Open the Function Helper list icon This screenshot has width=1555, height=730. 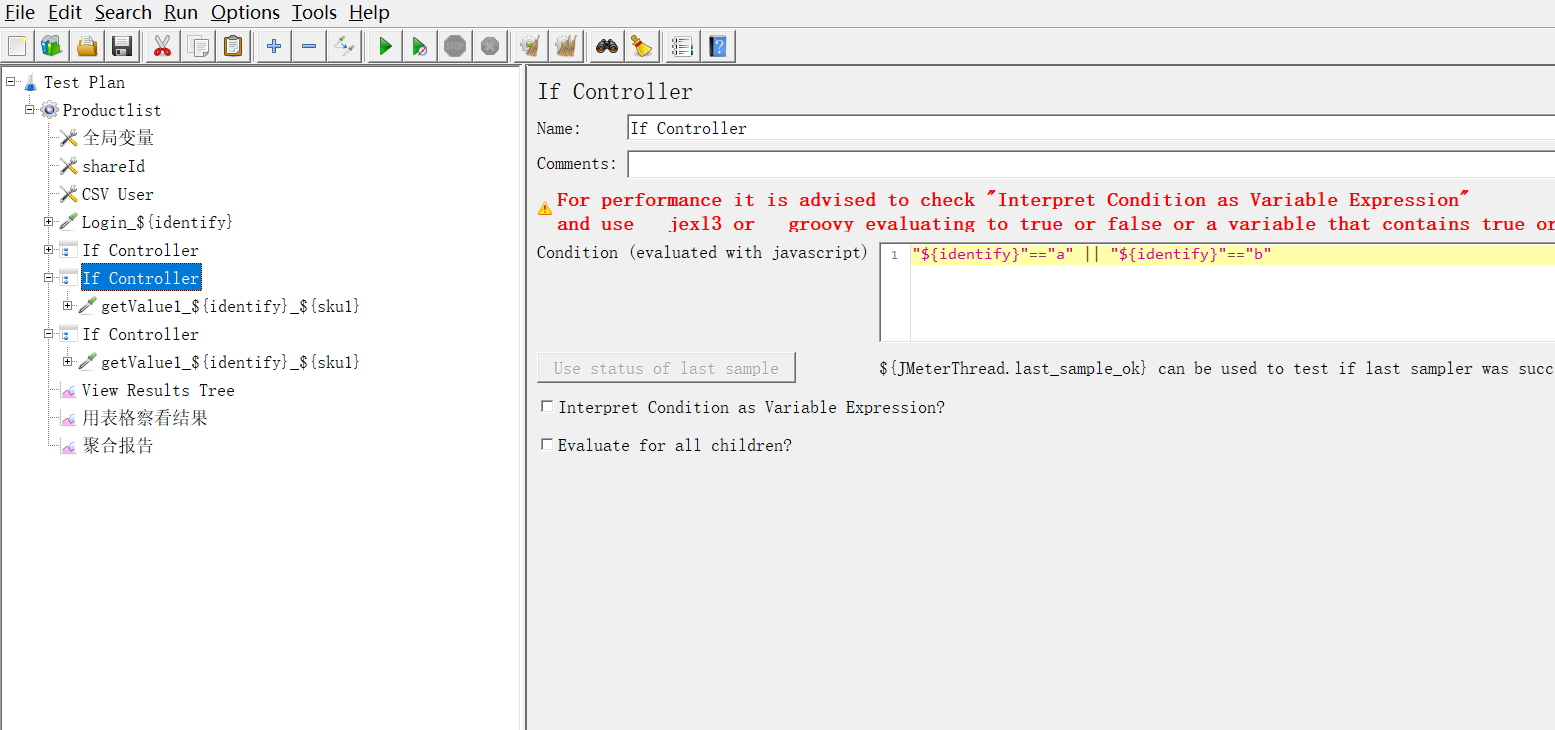[x=682, y=46]
